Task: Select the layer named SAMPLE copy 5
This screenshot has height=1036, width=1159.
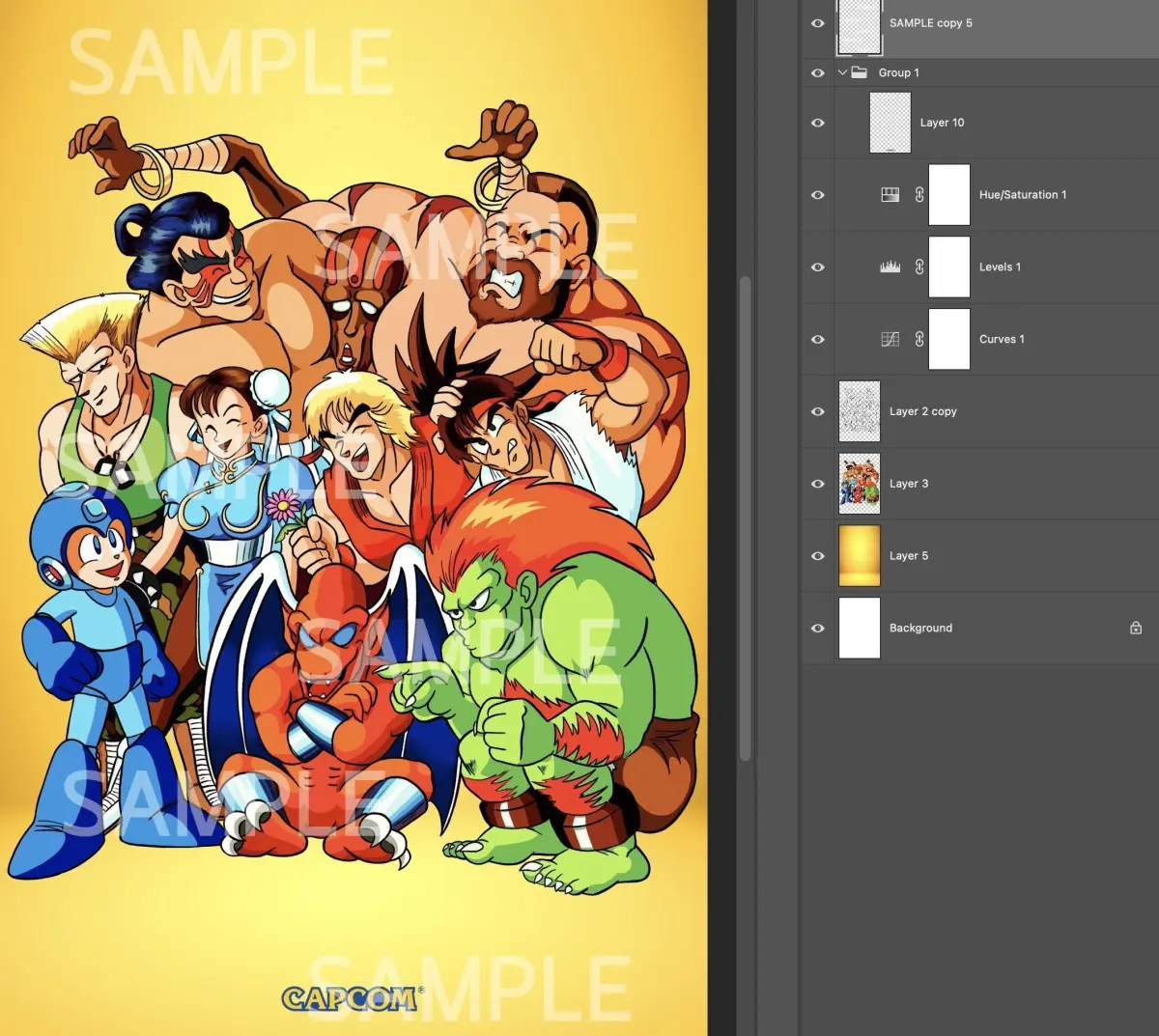Action: pos(931,23)
